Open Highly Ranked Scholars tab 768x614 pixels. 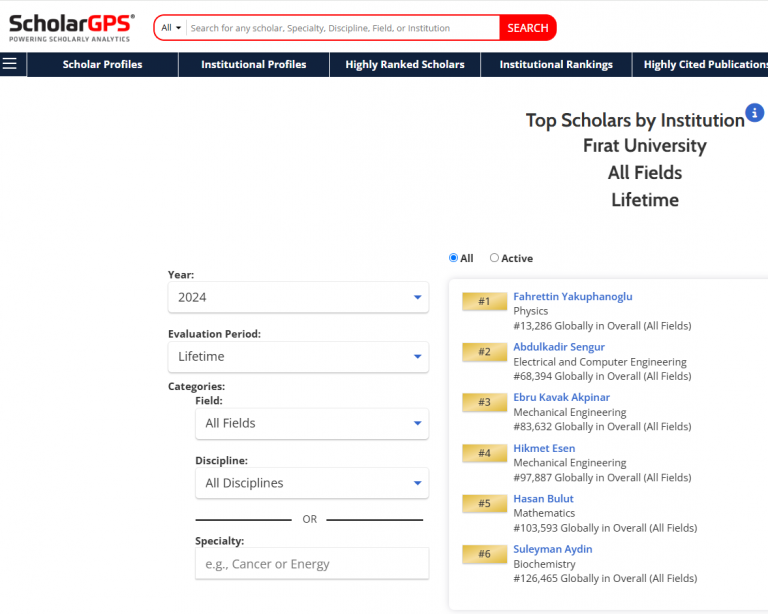pyautogui.click(x=405, y=65)
